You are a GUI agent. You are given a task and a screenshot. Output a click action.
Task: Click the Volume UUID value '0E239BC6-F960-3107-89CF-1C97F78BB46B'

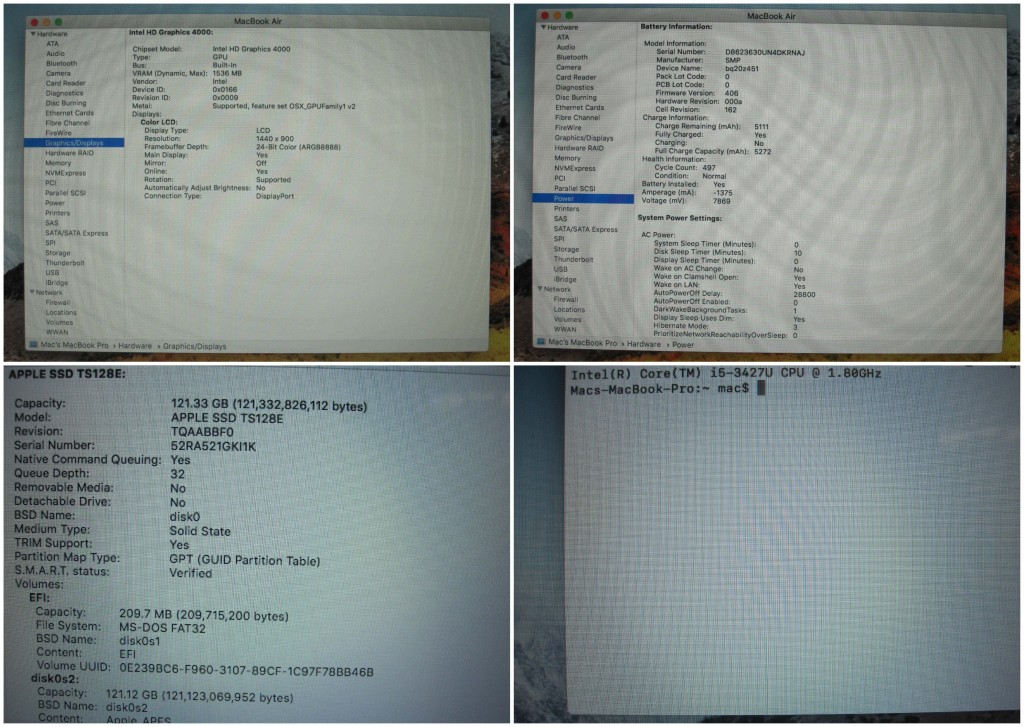click(x=246, y=670)
